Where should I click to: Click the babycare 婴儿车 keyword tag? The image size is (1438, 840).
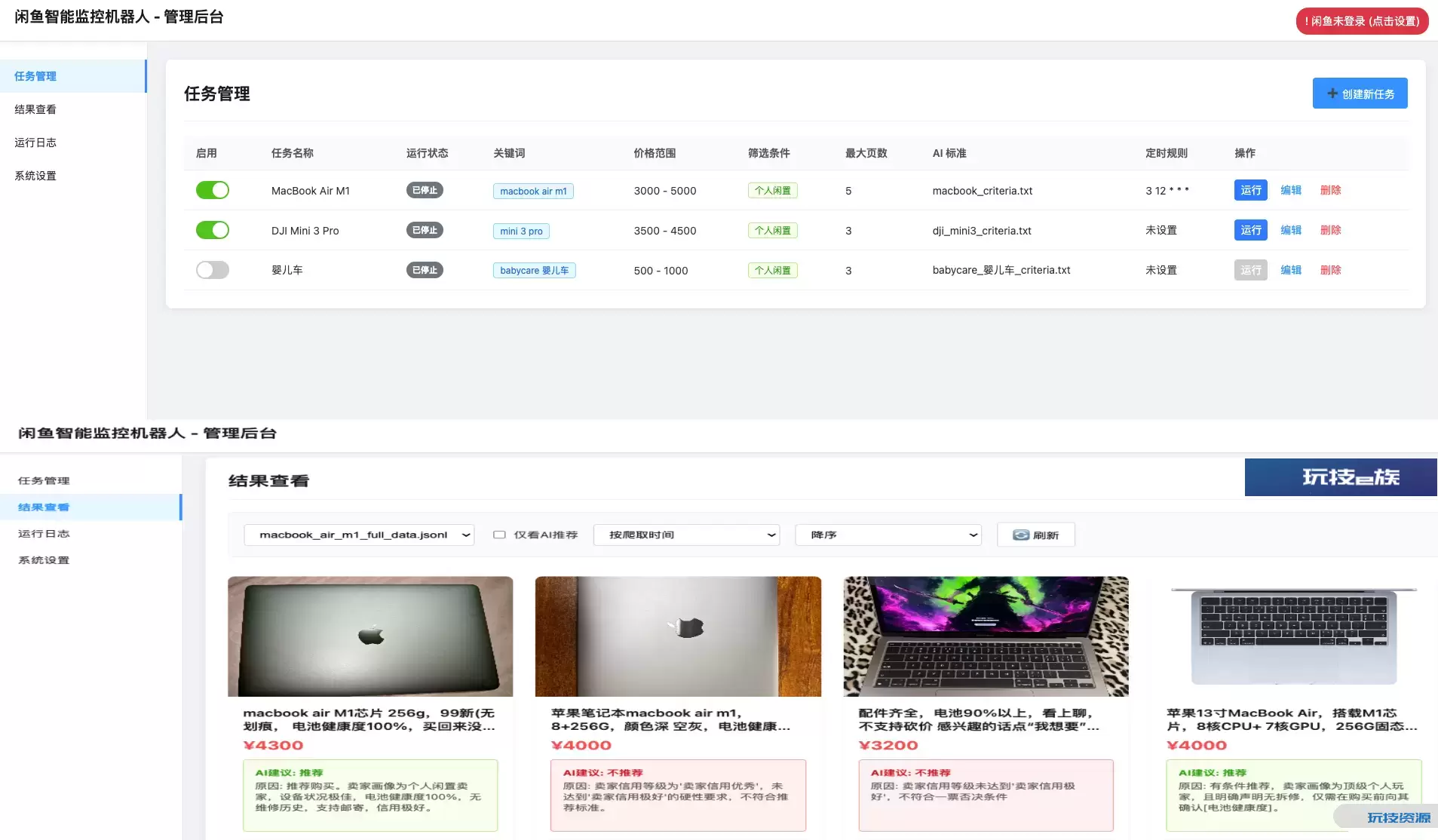click(535, 270)
